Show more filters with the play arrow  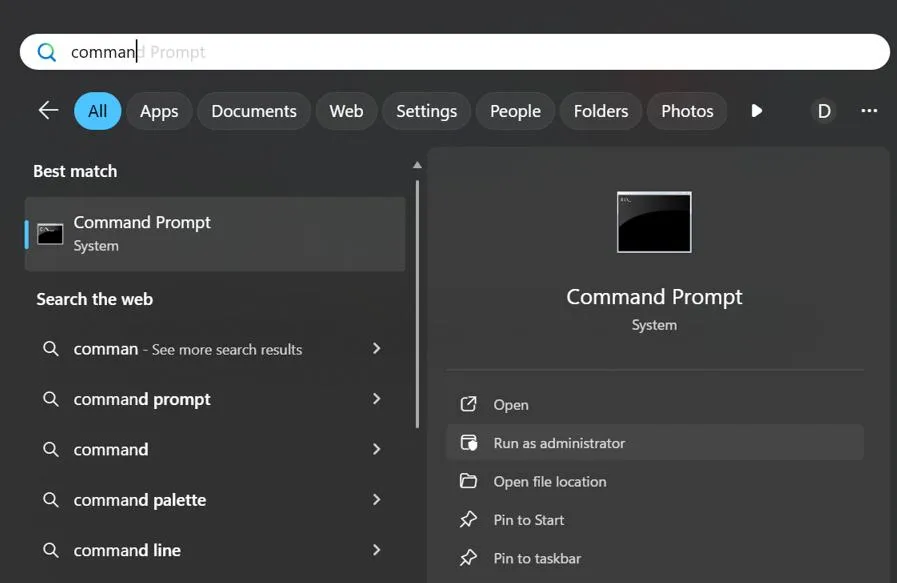tap(756, 110)
